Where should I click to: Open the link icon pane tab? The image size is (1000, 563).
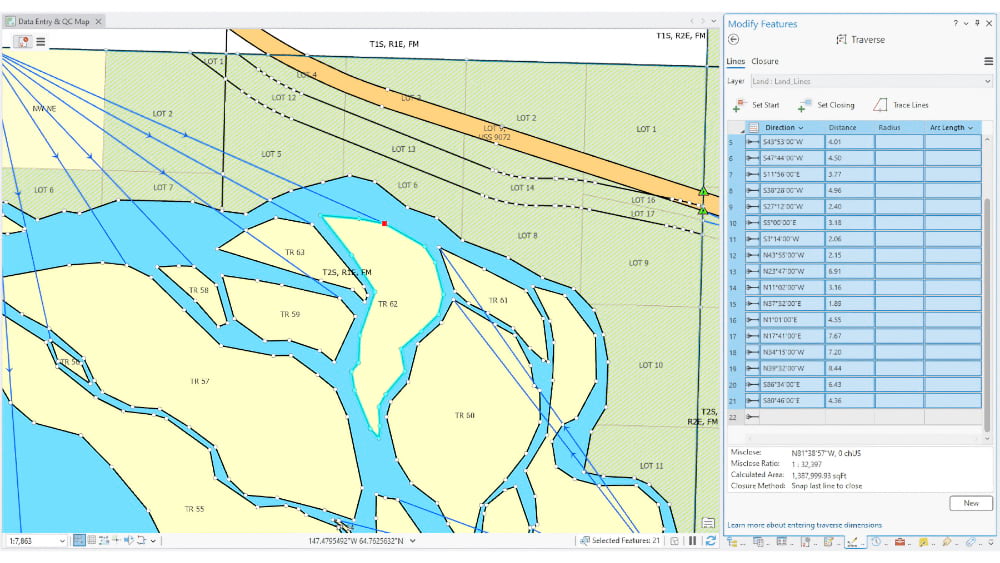point(970,543)
